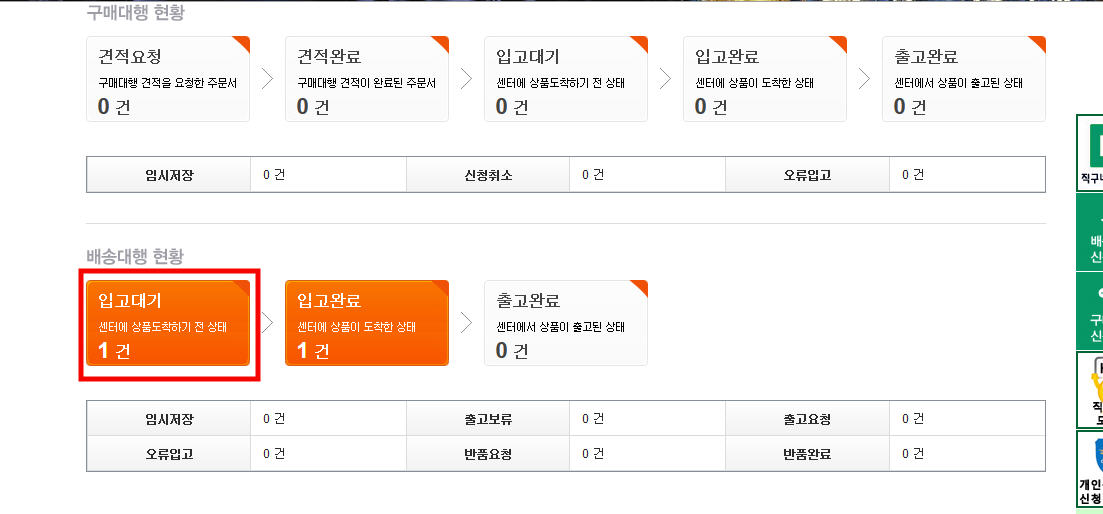Open the green 직구 icon banner in sidebar

click(x=1090, y=153)
